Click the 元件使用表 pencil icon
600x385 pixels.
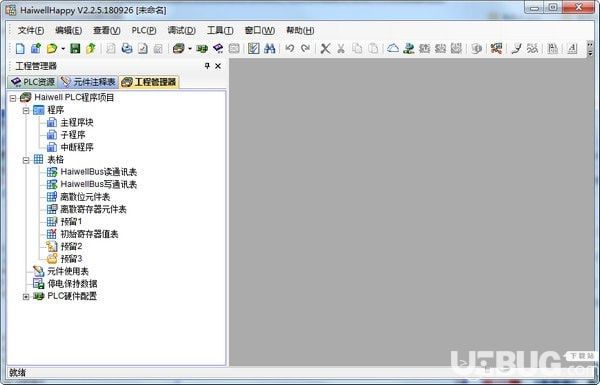39,271
